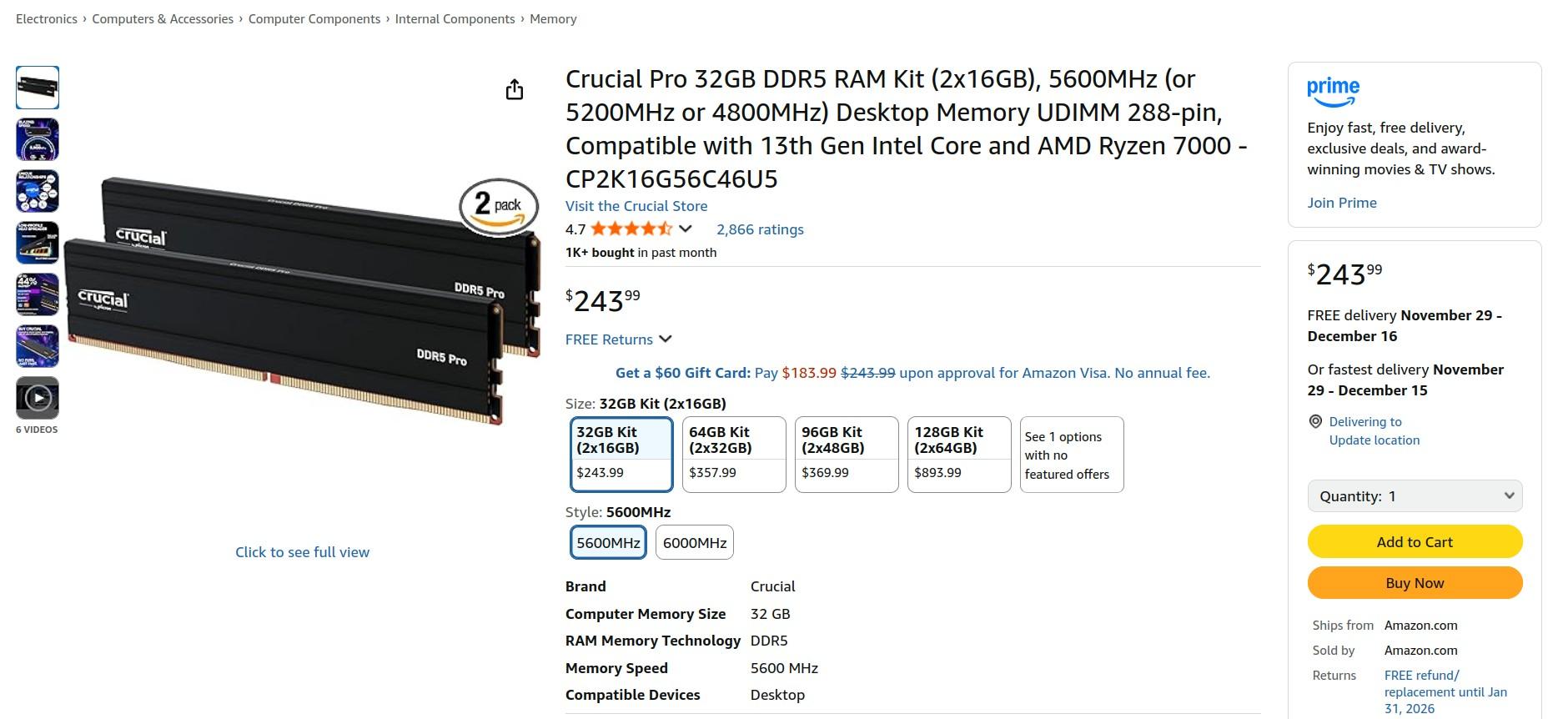Open the 2,866 ratings link
The height and width of the screenshot is (719, 1568).
760,229
